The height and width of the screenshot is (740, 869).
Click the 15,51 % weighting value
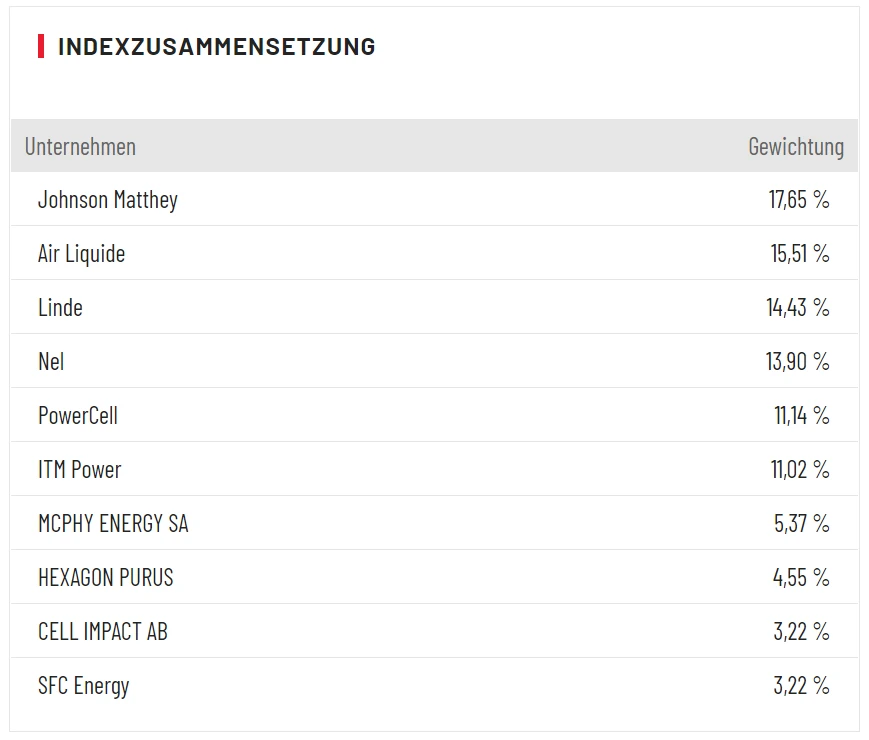[x=799, y=254]
